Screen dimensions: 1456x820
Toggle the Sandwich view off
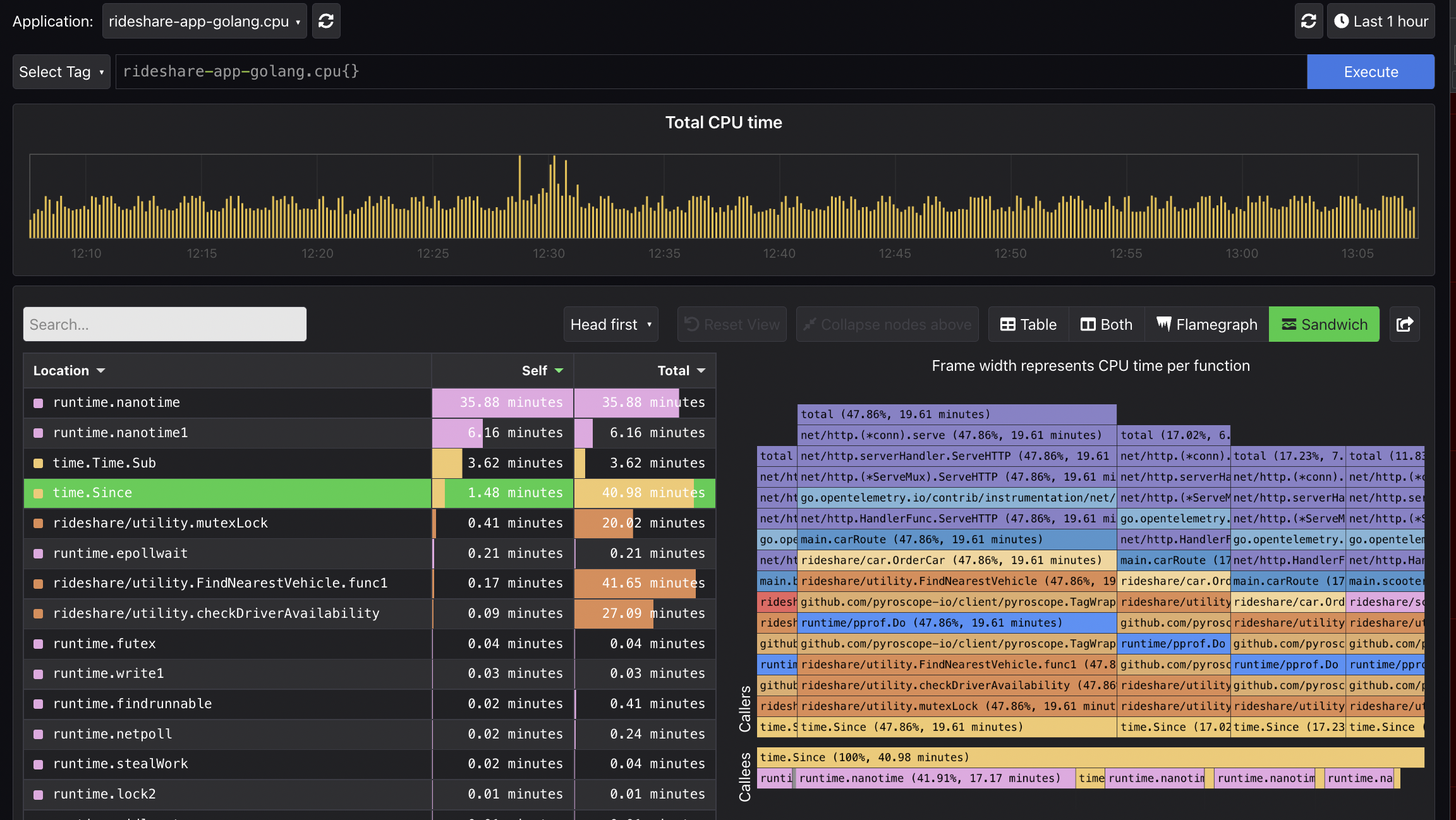point(1324,324)
